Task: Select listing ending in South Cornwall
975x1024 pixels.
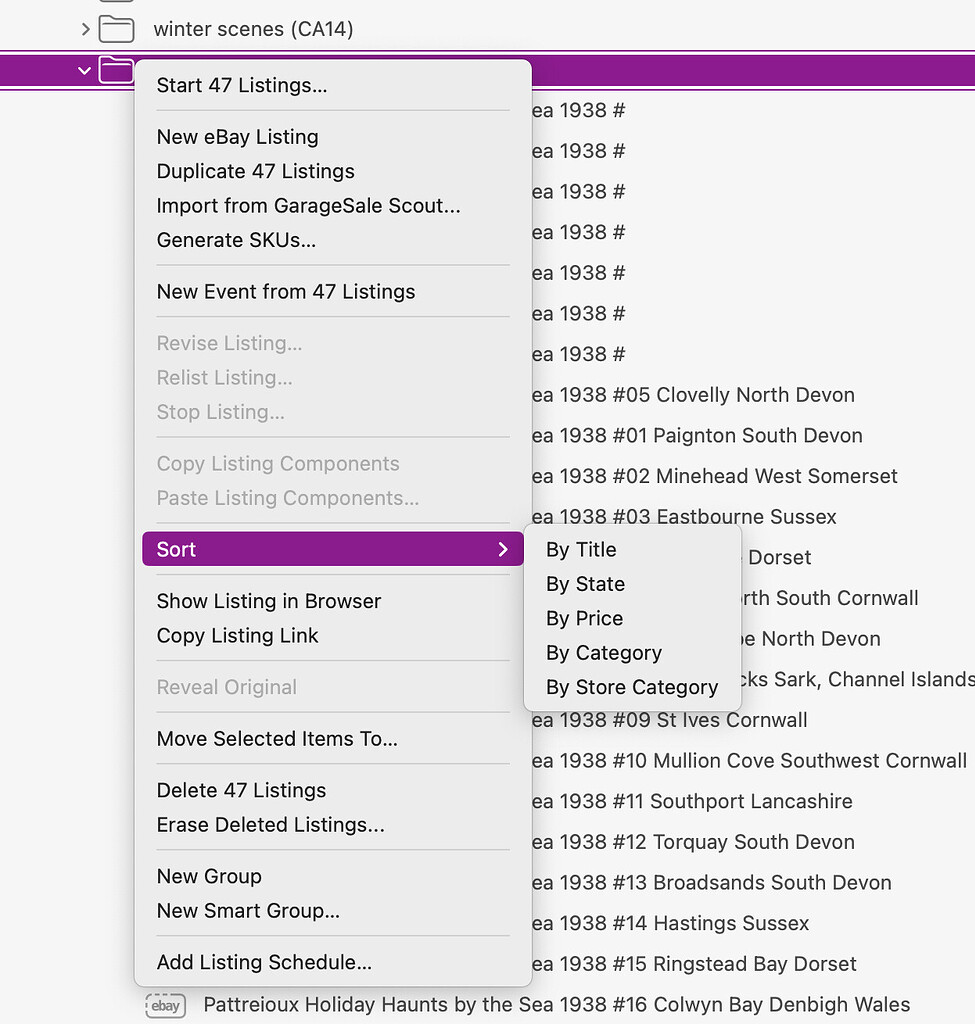Action: (830, 598)
